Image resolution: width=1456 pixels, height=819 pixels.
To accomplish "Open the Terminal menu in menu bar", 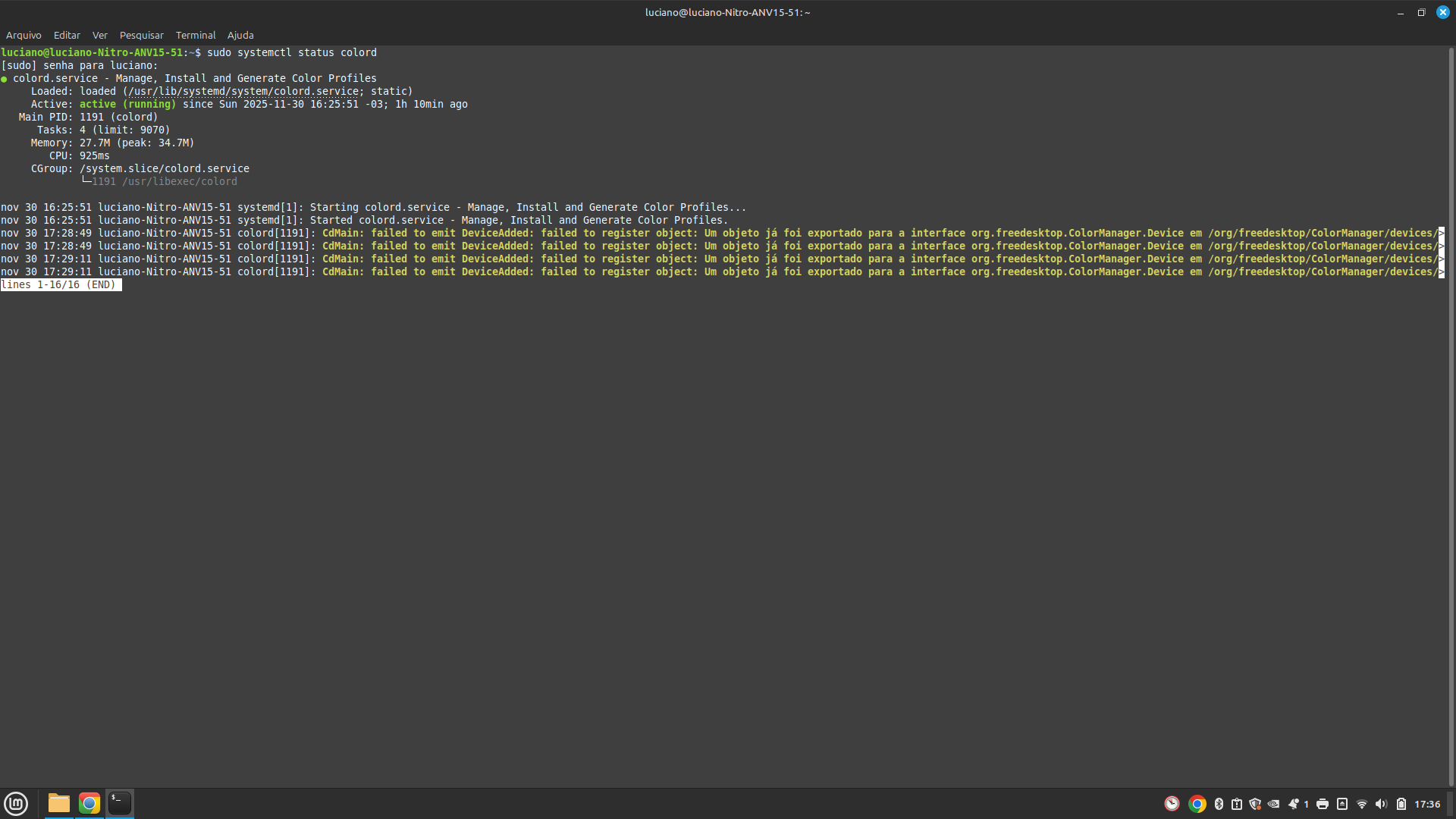I will [x=196, y=35].
